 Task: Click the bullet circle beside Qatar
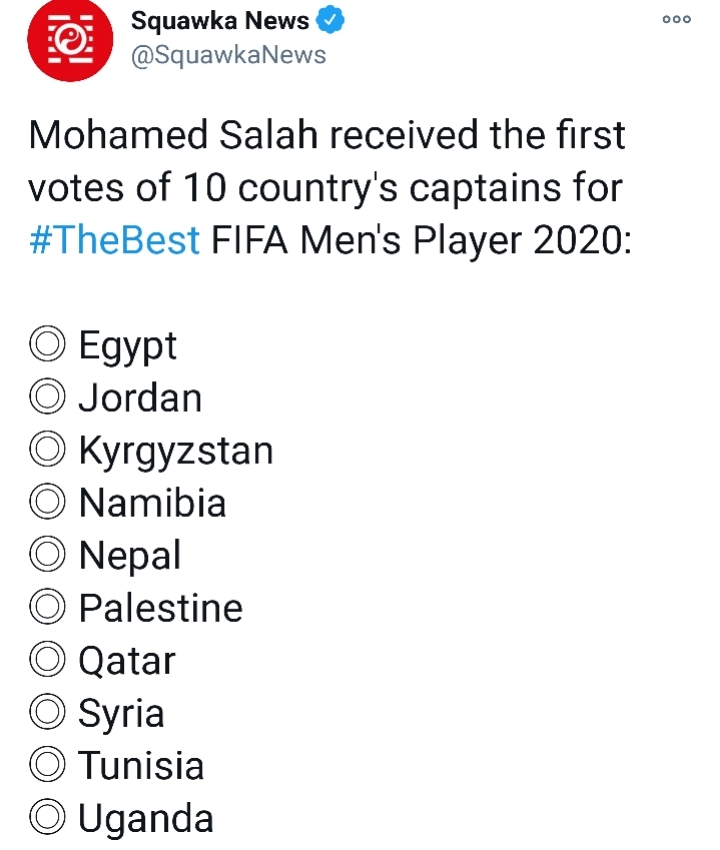pyautogui.click(x=47, y=661)
